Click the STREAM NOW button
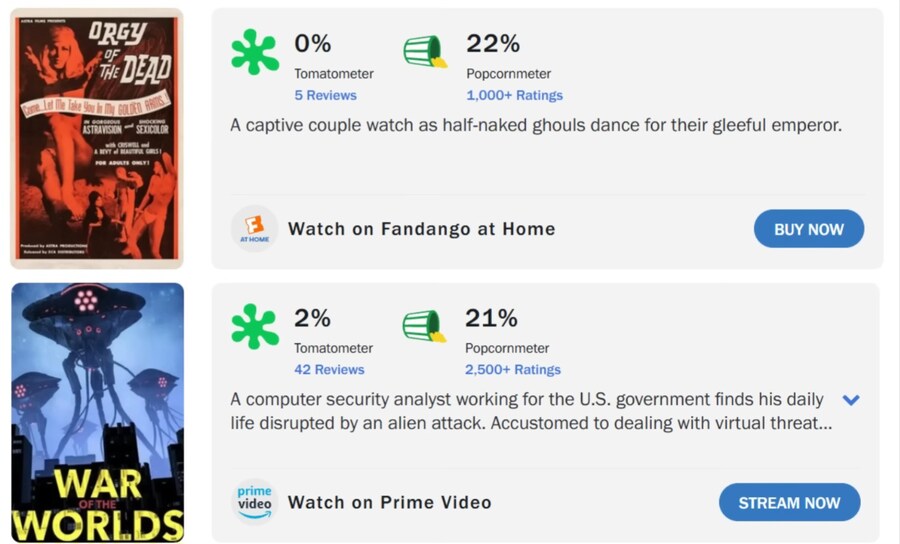This screenshot has height=544, width=900. [789, 503]
